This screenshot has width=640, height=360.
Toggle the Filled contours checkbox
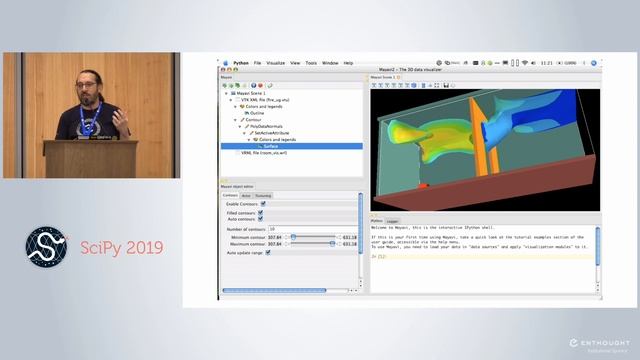click(260, 213)
